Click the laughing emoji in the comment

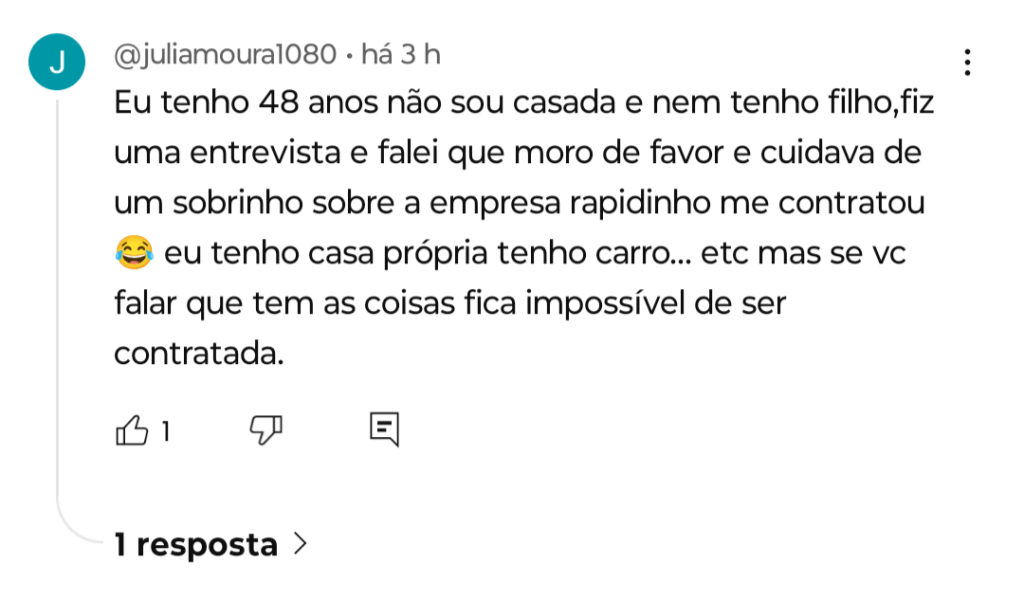(133, 254)
